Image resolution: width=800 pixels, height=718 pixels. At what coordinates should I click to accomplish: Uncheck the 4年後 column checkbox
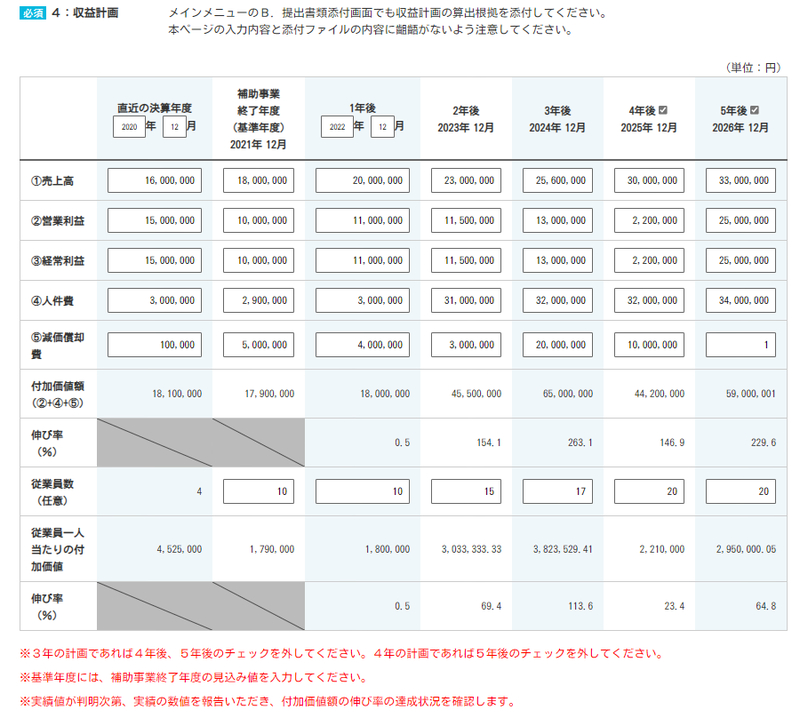[663, 110]
